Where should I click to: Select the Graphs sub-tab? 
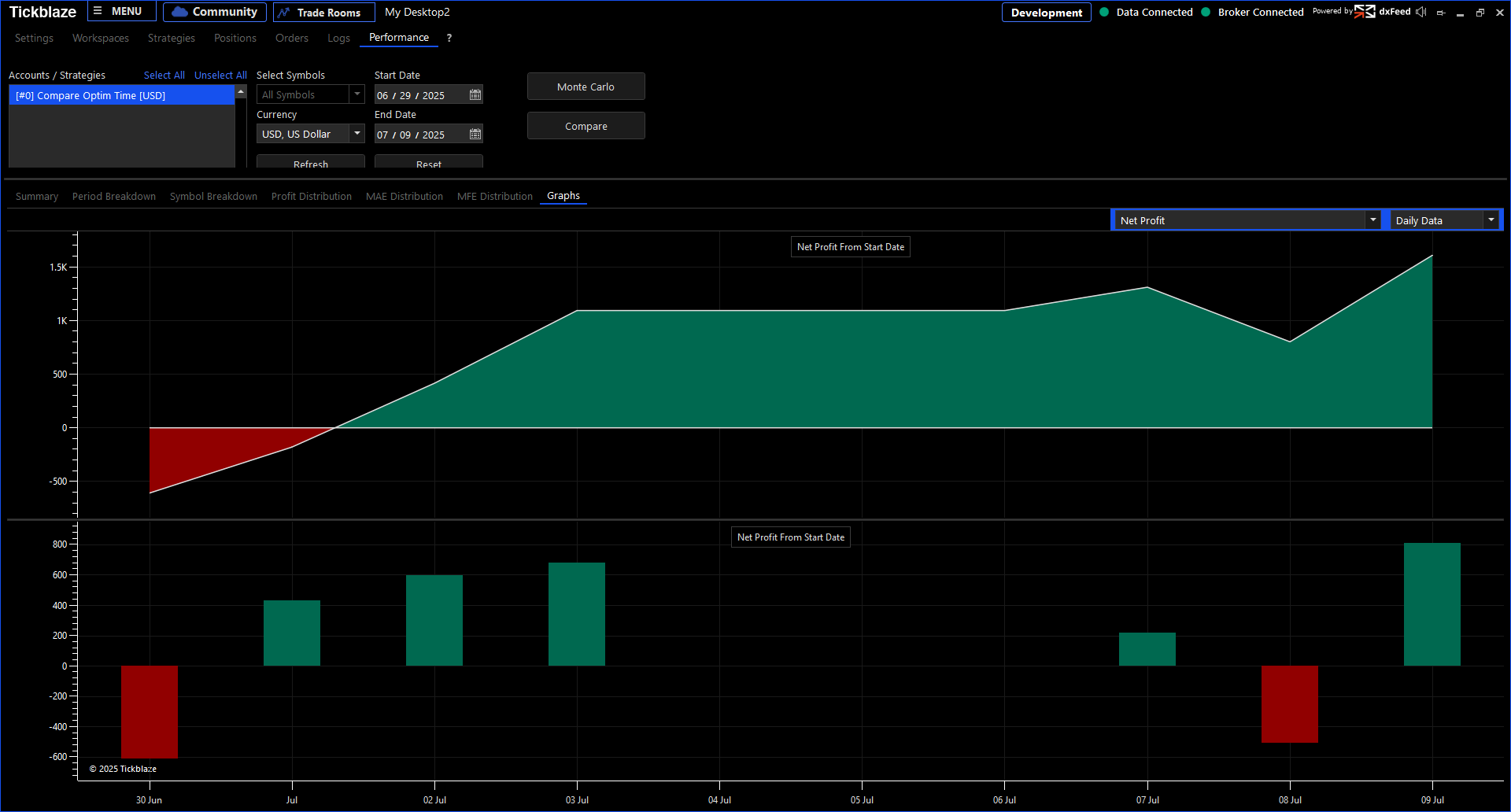[563, 196]
